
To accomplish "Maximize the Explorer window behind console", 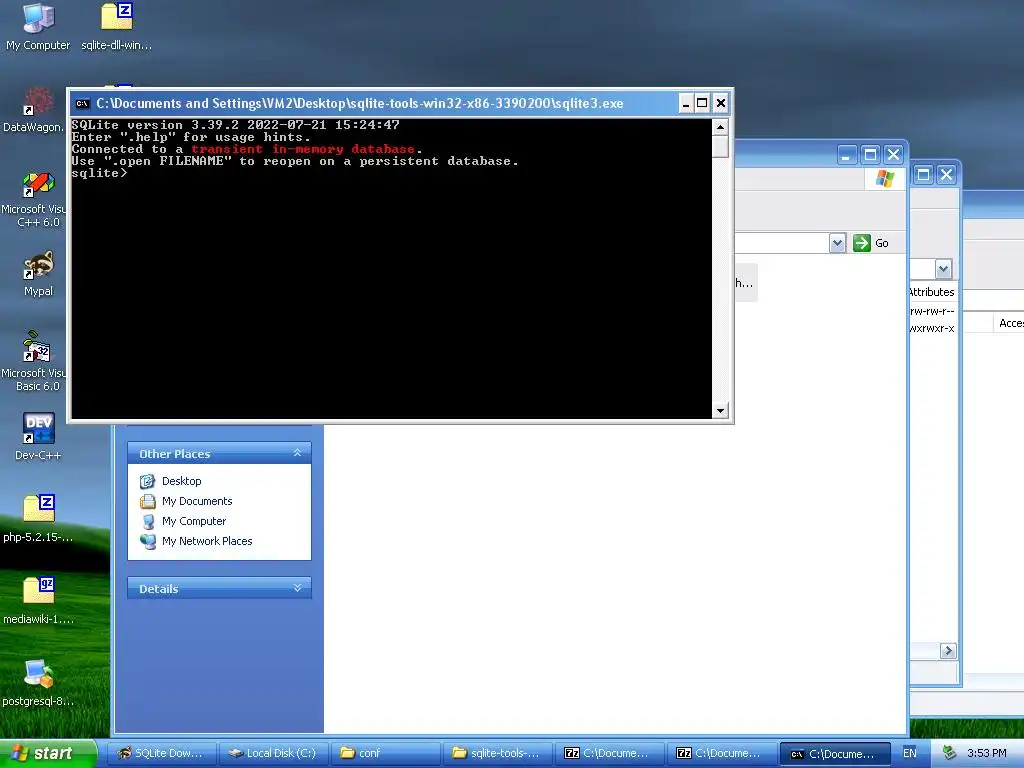I will click(x=870, y=155).
